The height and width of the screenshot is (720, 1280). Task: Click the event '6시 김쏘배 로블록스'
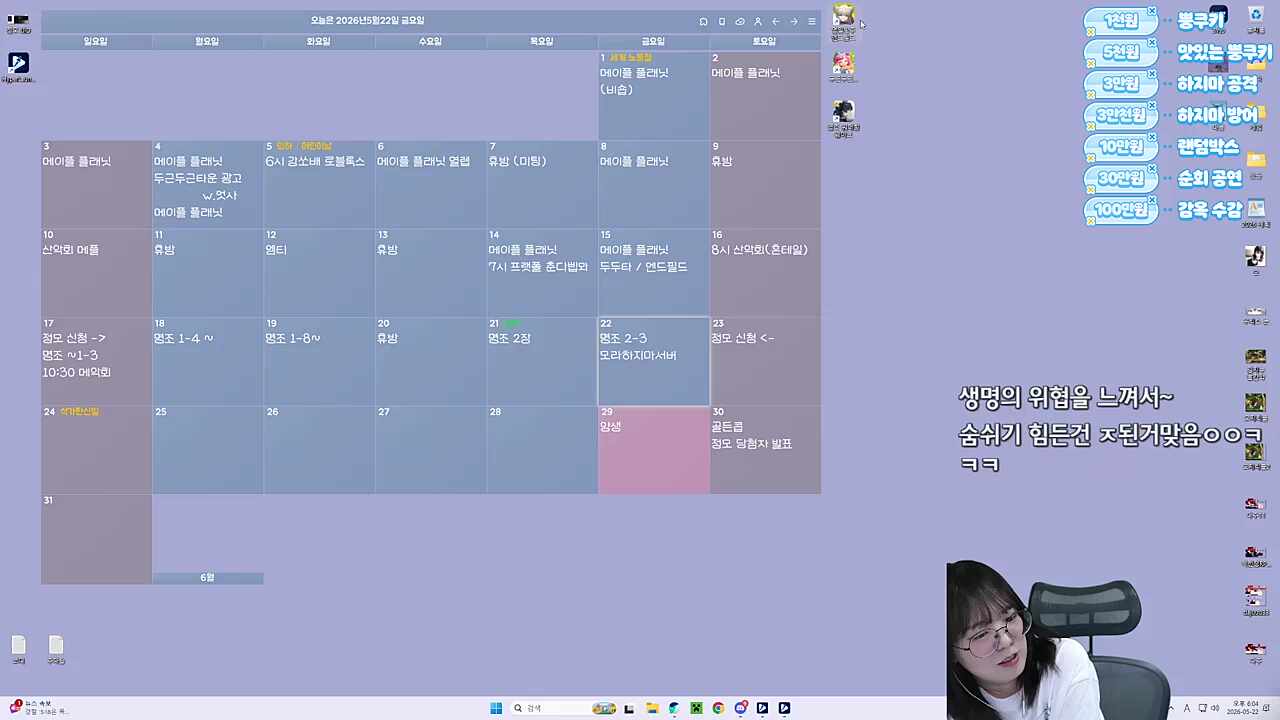pyautogui.click(x=315, y=162)
